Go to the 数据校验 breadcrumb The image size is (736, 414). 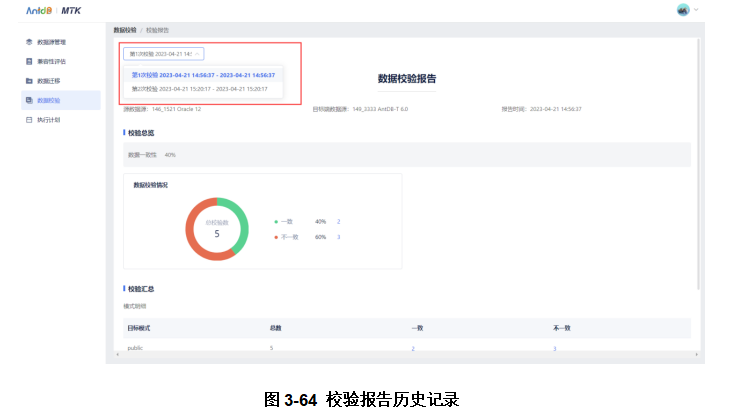click(x=125, y=30)
